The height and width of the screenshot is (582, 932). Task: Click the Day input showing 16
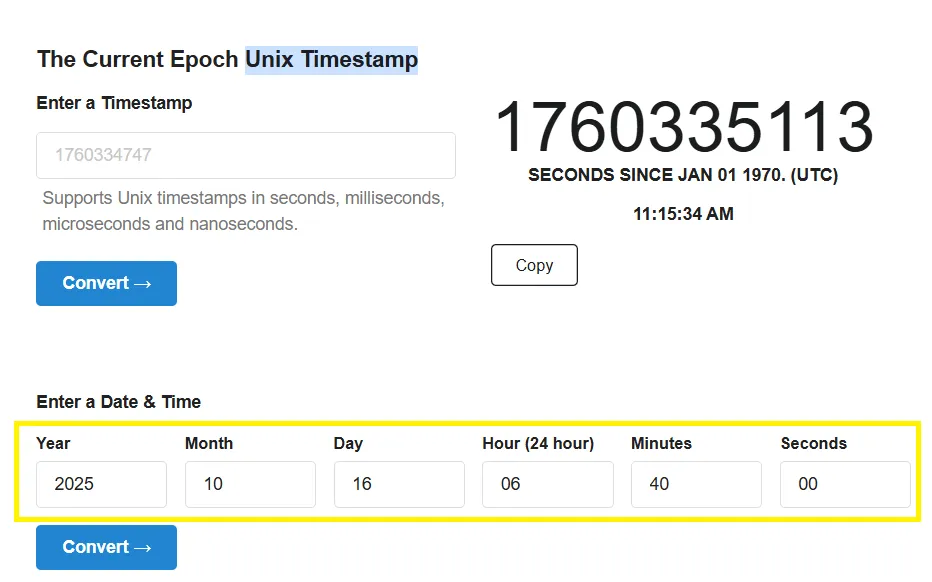click(x=398, y=484)
